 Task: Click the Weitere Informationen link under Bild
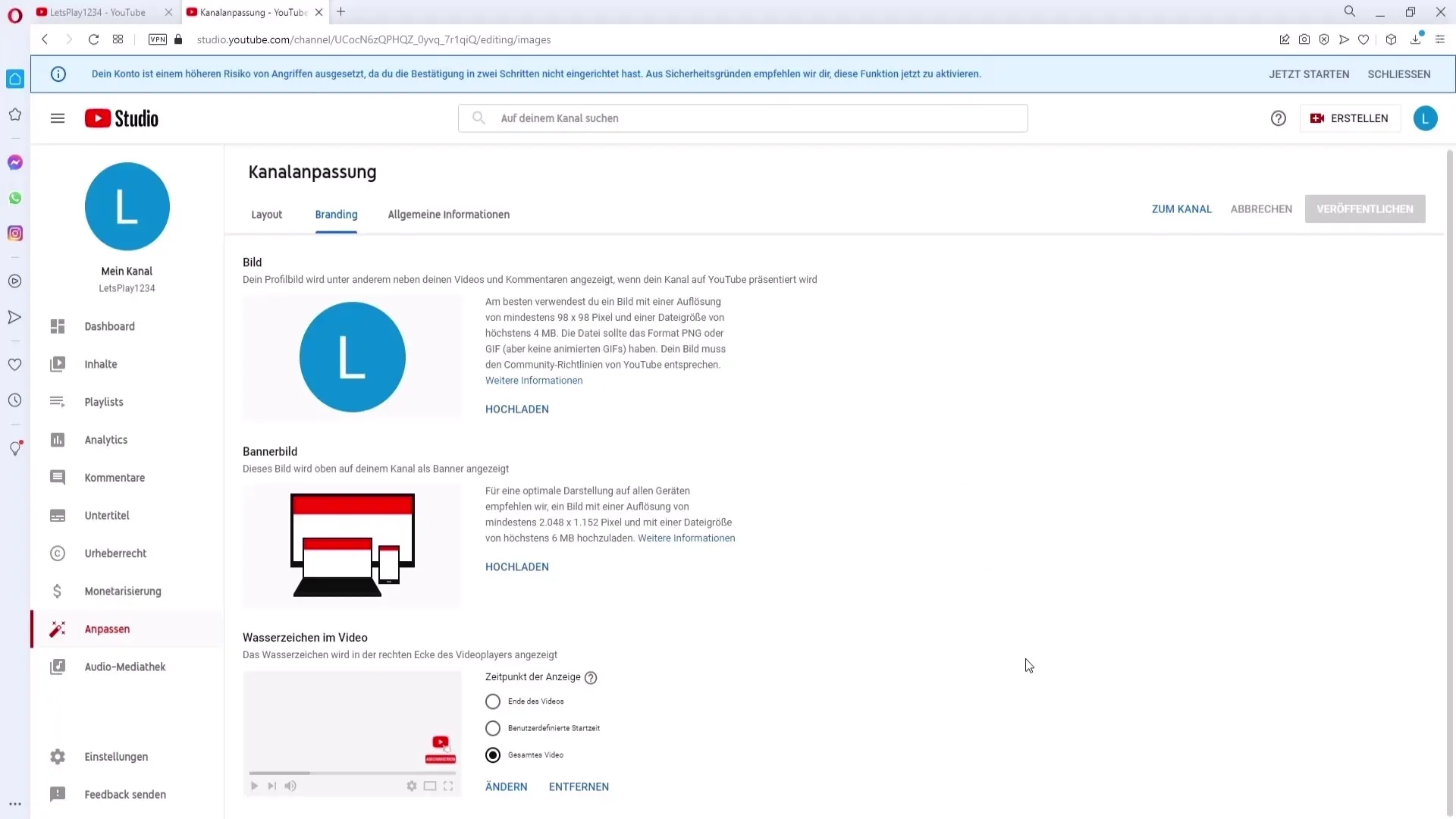pyautogui.click(x=533, y=380)
